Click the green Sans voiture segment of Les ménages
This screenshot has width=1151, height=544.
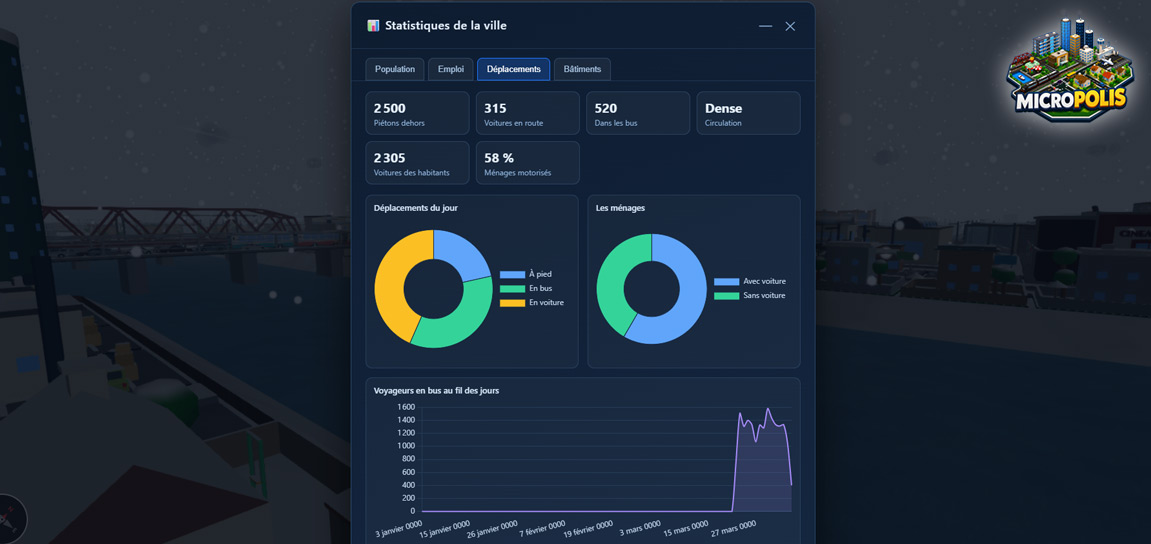613,275
